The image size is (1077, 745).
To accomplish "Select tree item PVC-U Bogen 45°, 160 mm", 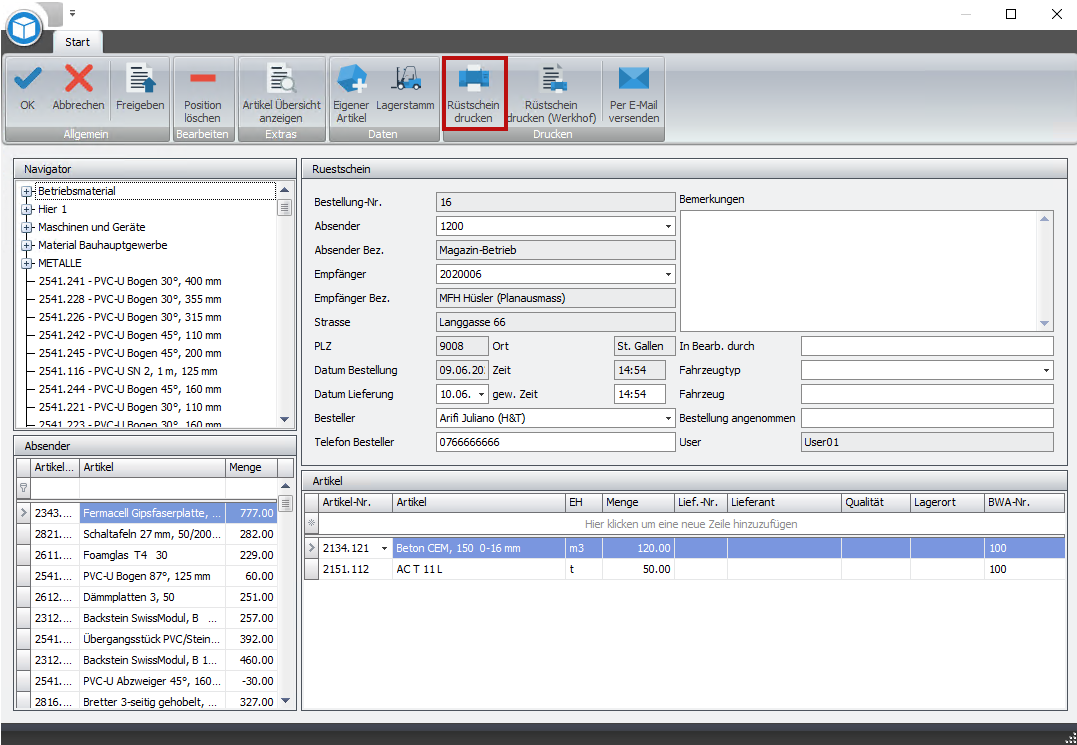I will (130, 389).
